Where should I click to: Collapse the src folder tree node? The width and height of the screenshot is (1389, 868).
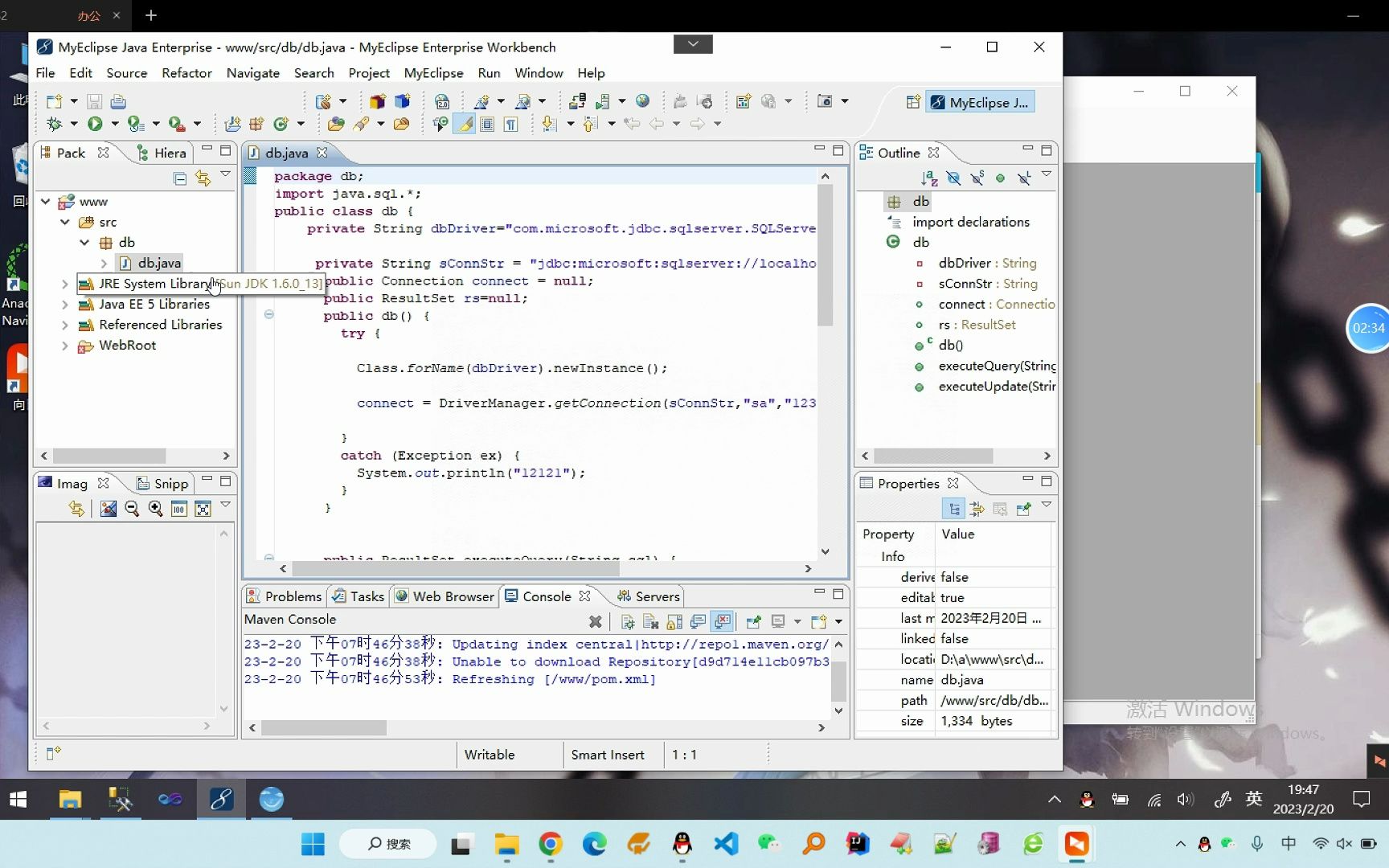point(65,222)
